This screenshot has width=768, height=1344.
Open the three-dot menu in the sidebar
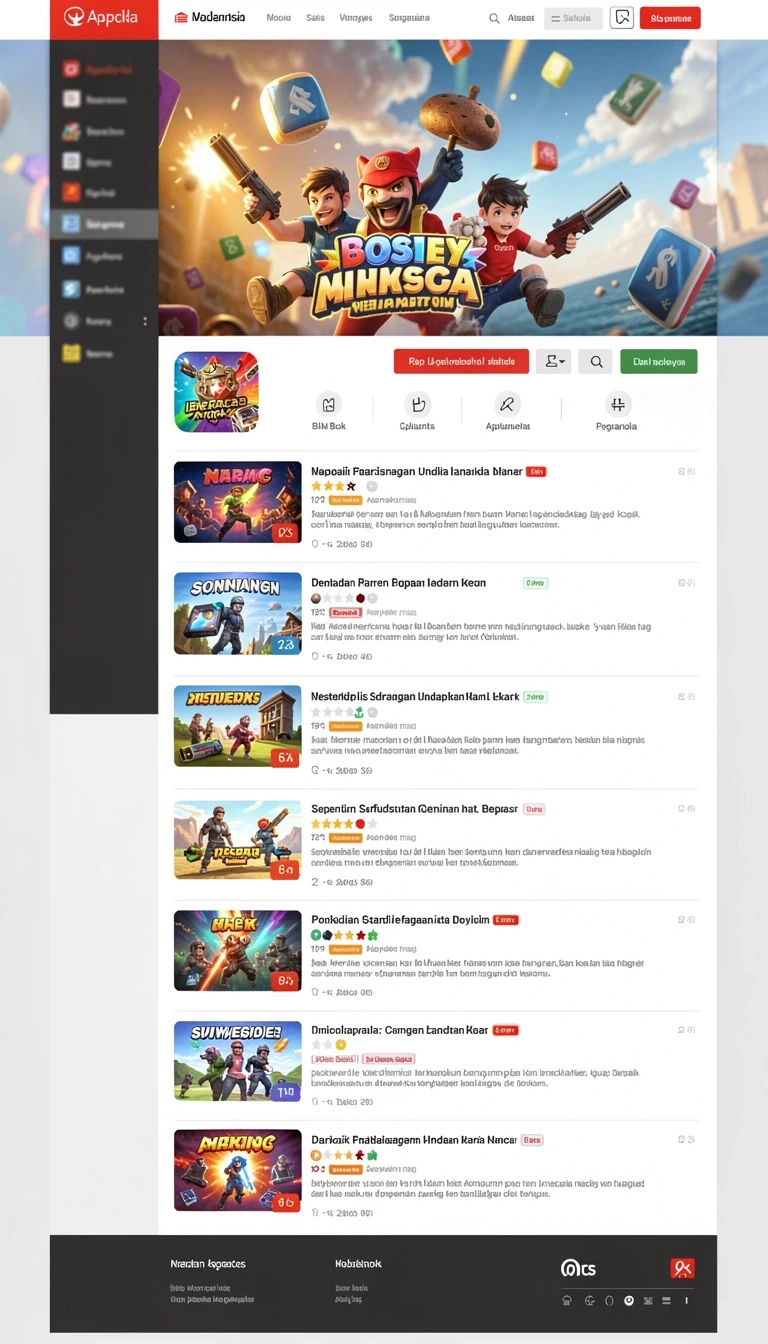(145, 321)
